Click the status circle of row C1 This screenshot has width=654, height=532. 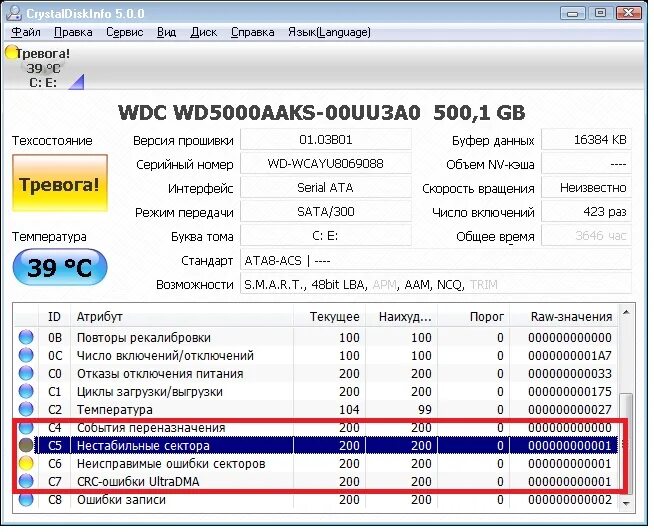click(26, 391)
